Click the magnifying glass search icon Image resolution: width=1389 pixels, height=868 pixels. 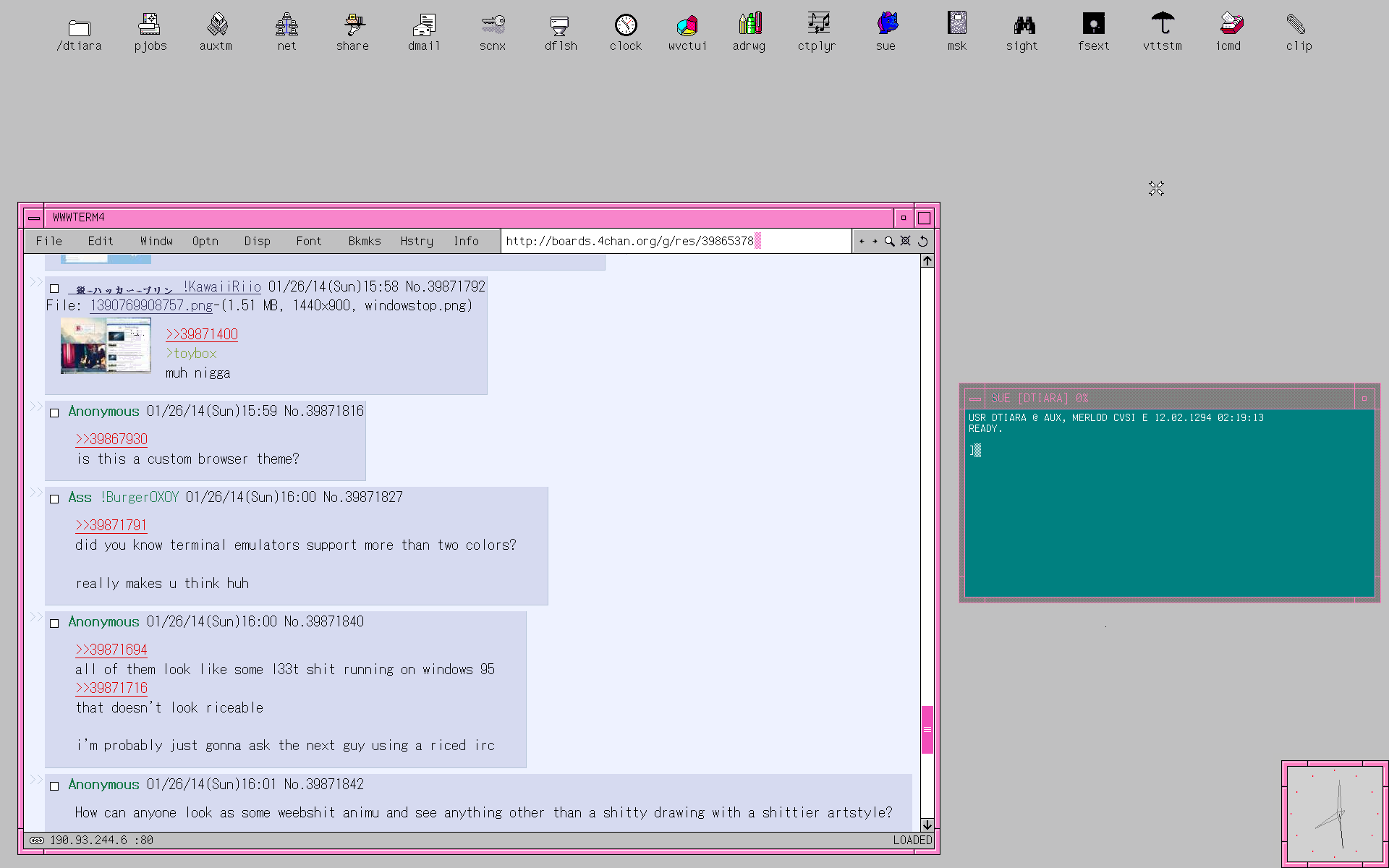(889, 242)
